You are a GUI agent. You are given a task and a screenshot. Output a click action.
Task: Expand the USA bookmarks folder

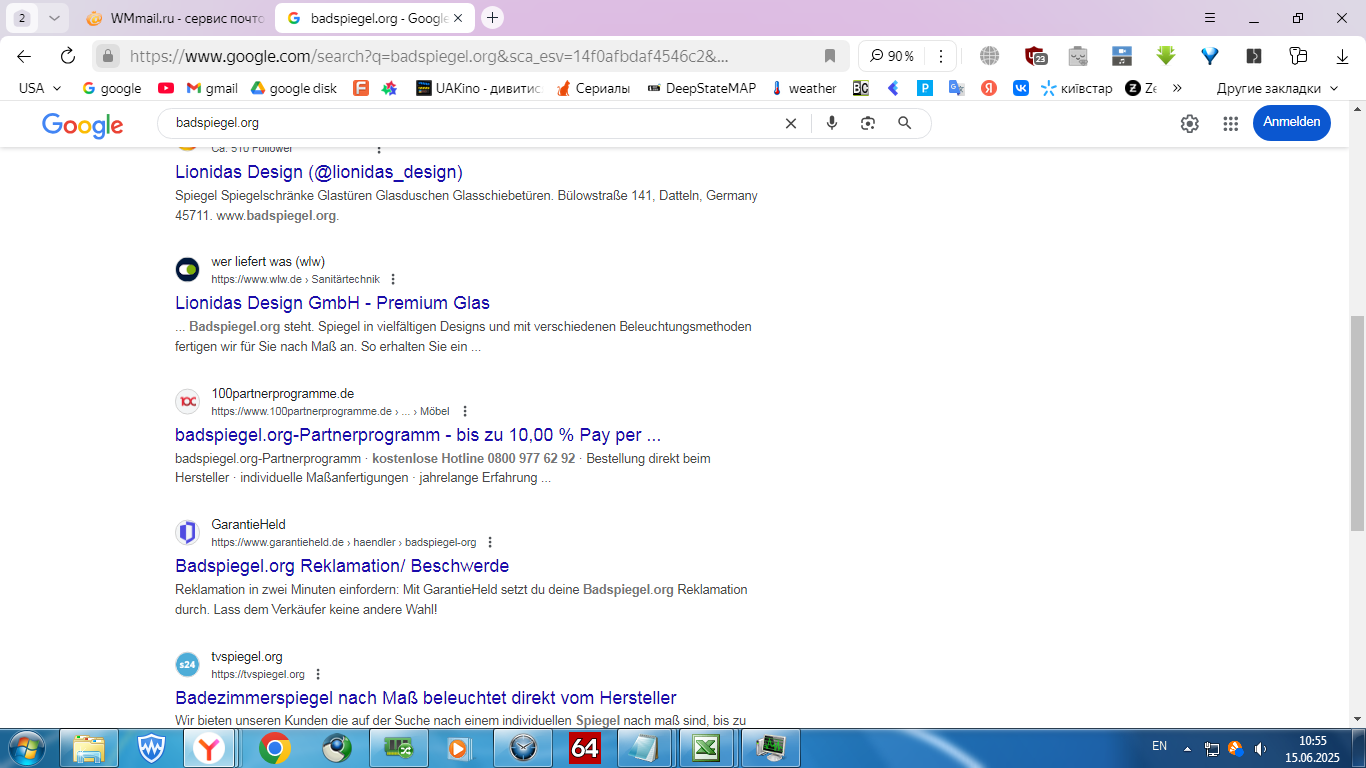(x=40, y=88)
